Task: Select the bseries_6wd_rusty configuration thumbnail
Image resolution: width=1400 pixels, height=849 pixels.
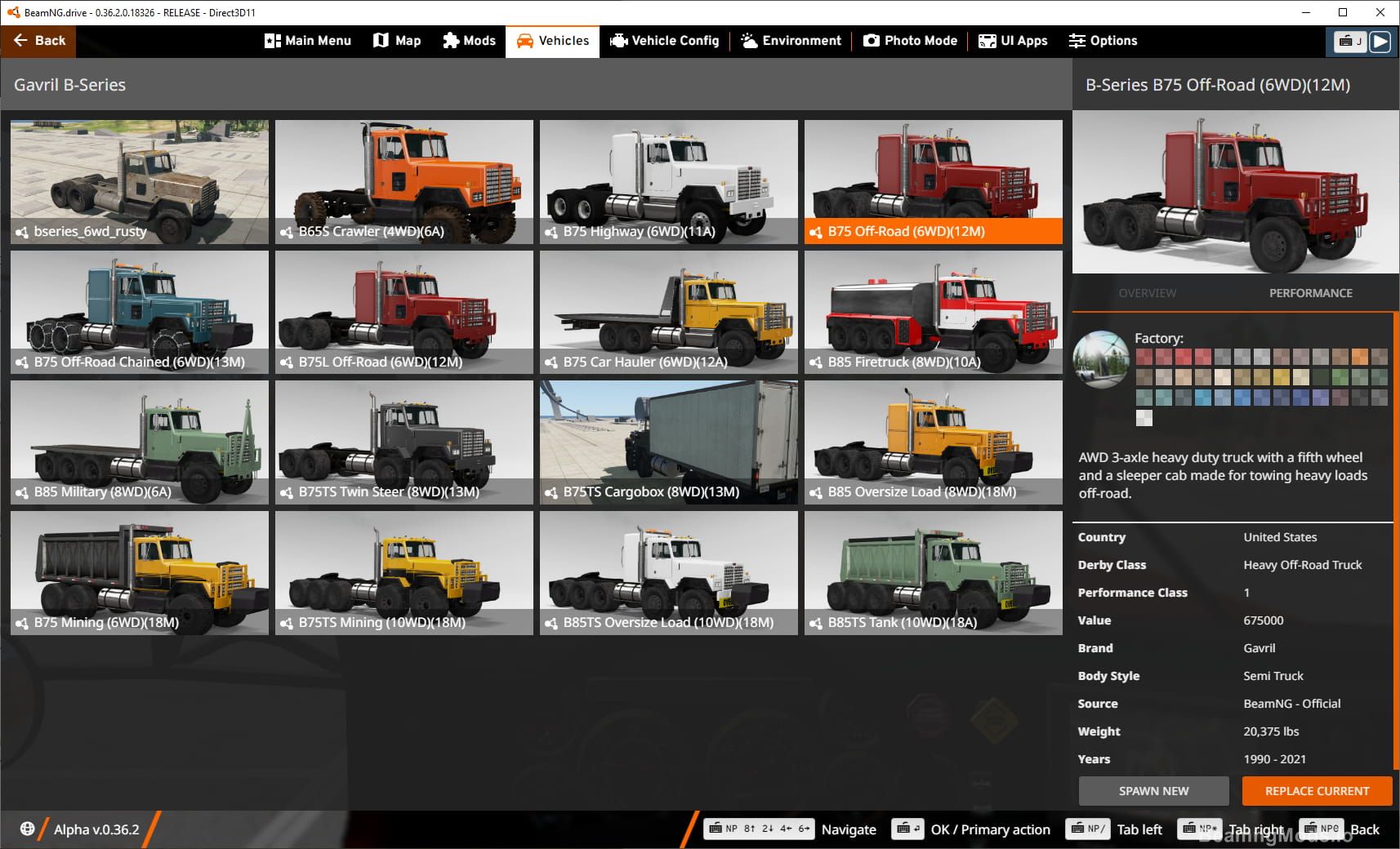Action: coord(140,182)
